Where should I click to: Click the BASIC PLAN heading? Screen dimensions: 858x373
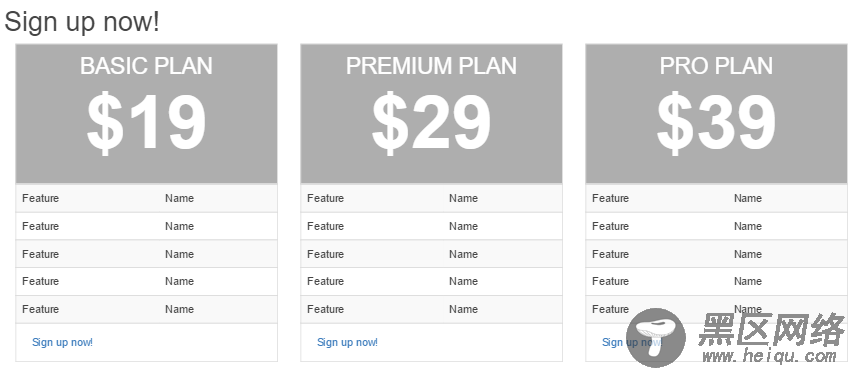[x=146, y=66]
